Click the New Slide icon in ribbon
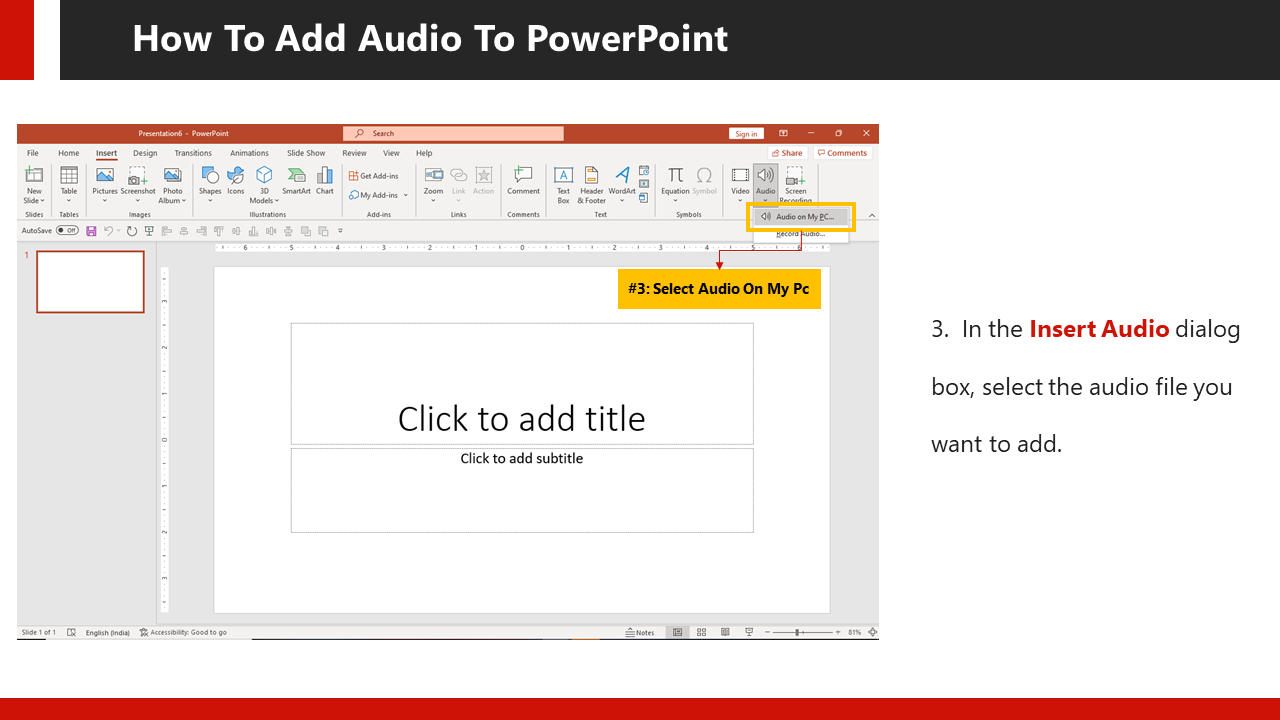The height and width of the screenshot is (720, 1280). tap(34, 175)
